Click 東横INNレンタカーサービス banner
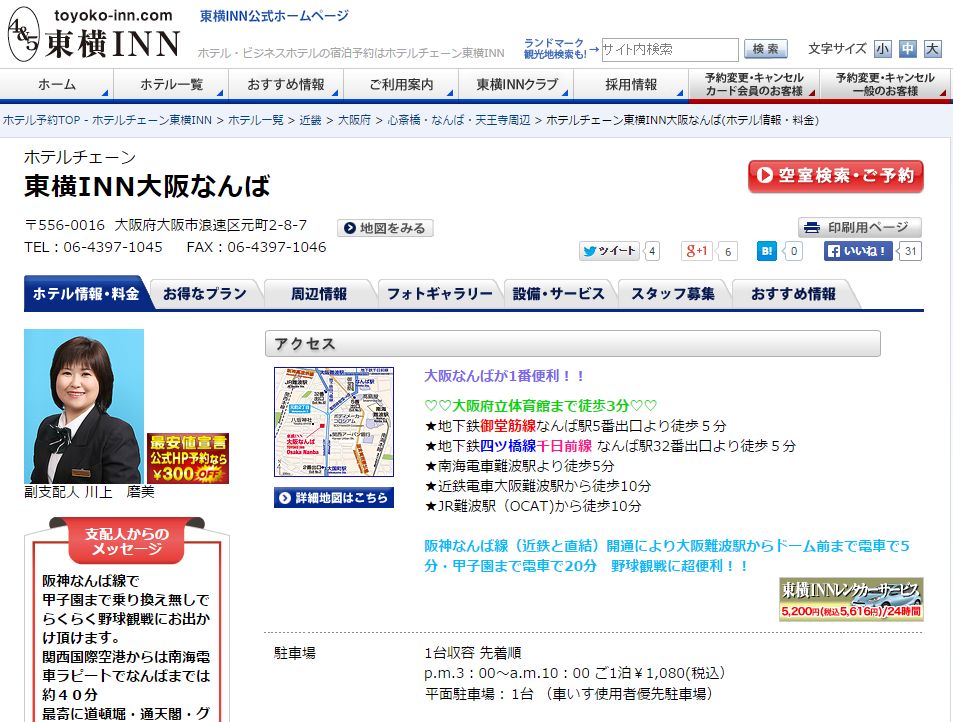Screen dimensions: 953x722 [x=851, y=599]
